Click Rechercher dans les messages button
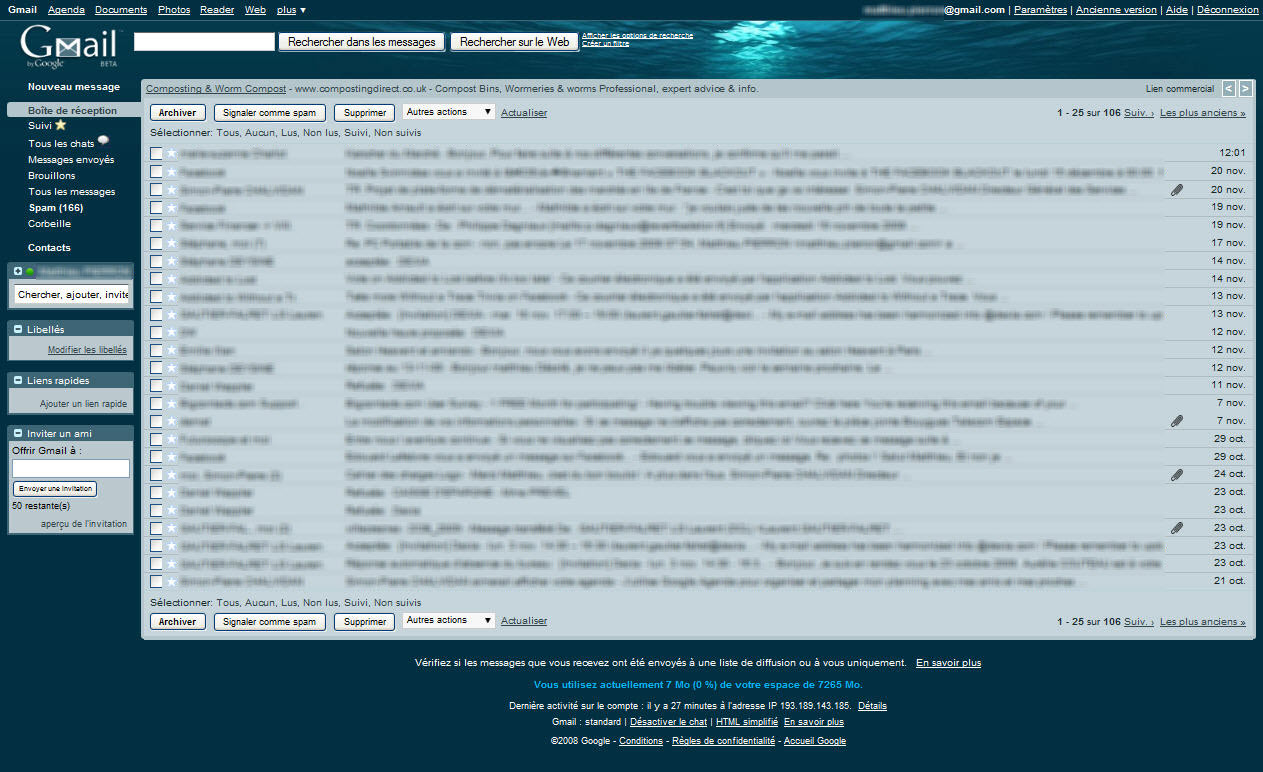 pyautogui.click(x=361, y=42)
